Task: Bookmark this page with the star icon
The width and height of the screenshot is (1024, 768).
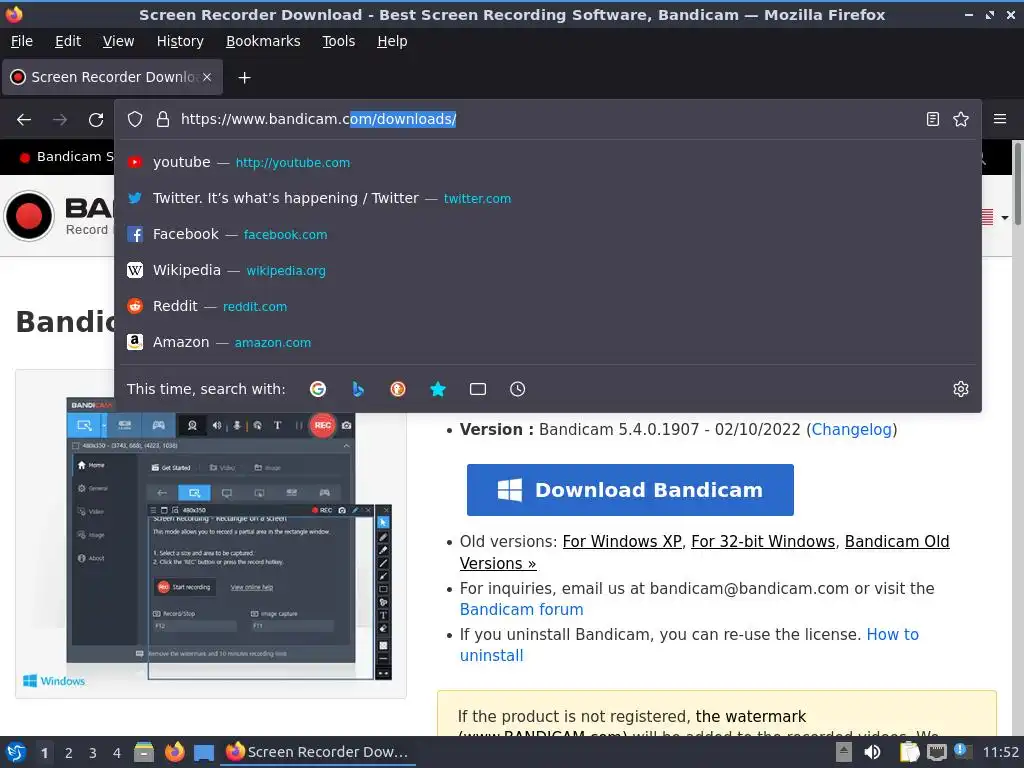Action: pyautogui.click(x=961, y=119)
